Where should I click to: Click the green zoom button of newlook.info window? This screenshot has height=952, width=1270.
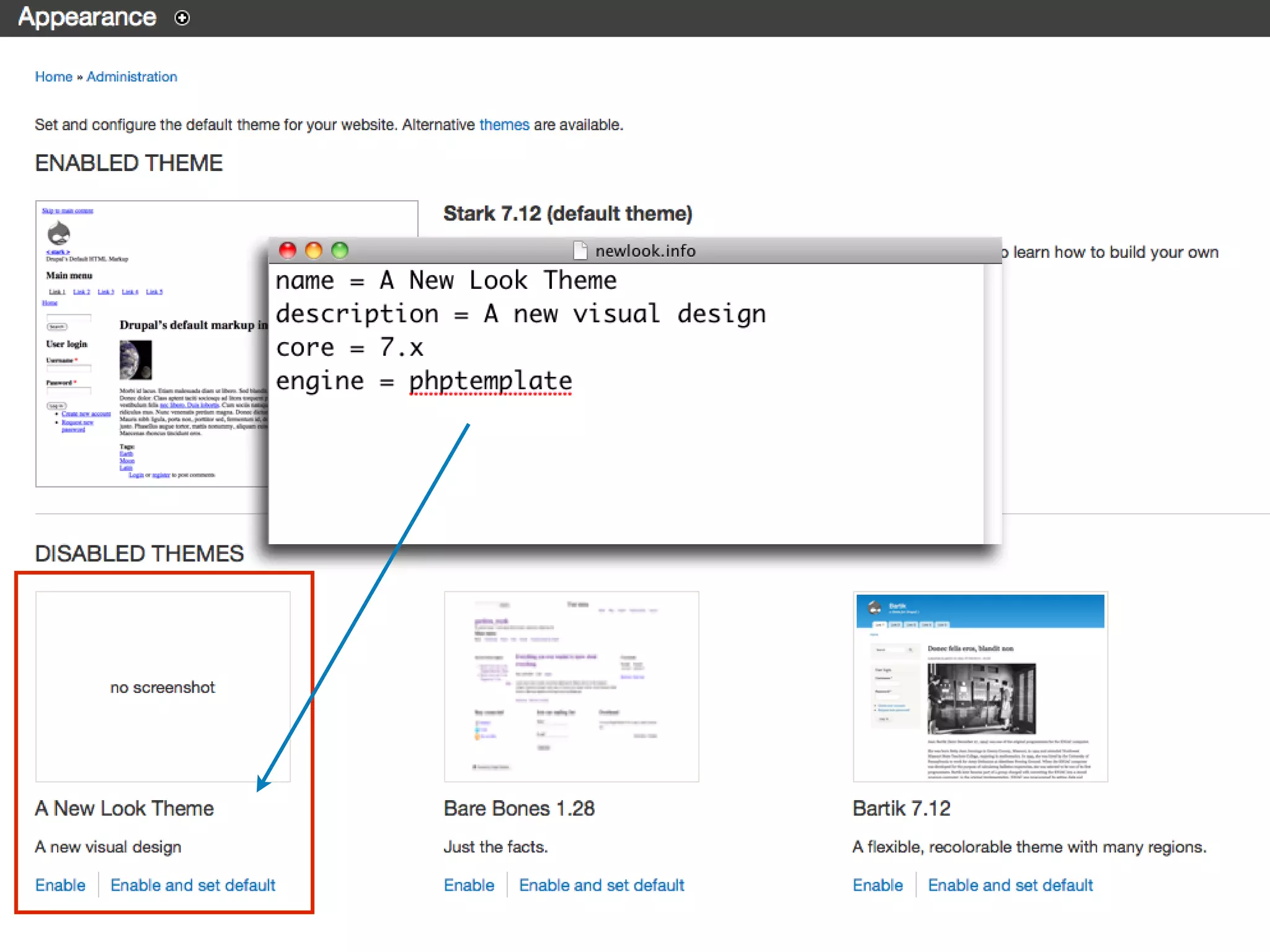pos(340,250)
